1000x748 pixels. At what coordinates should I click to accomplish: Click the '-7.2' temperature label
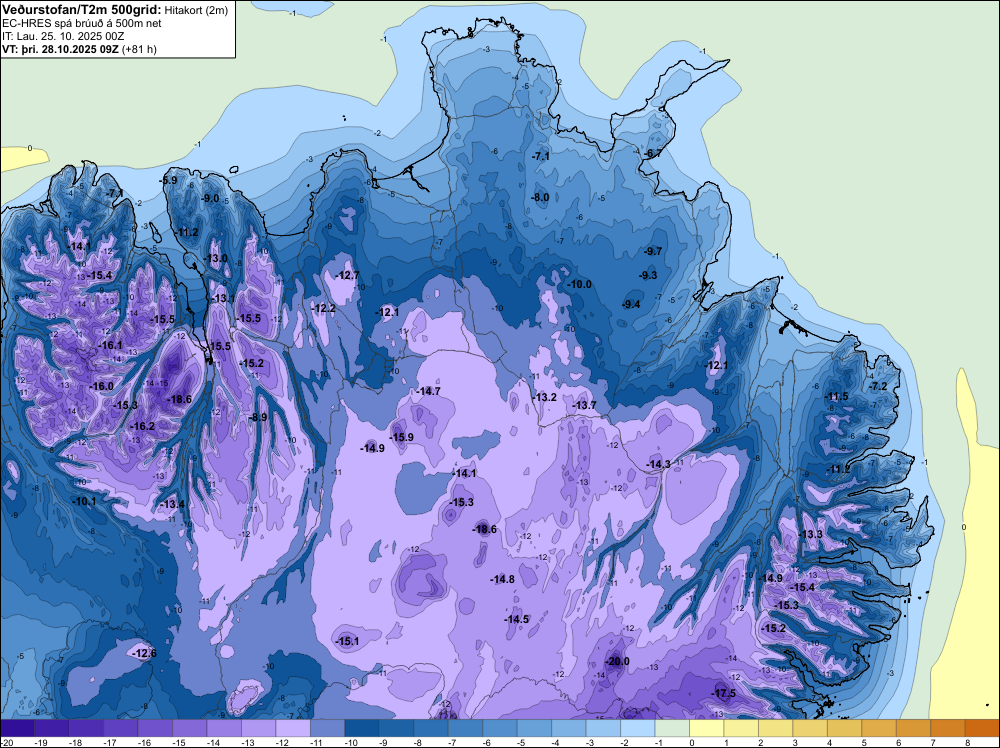[879, 386]
